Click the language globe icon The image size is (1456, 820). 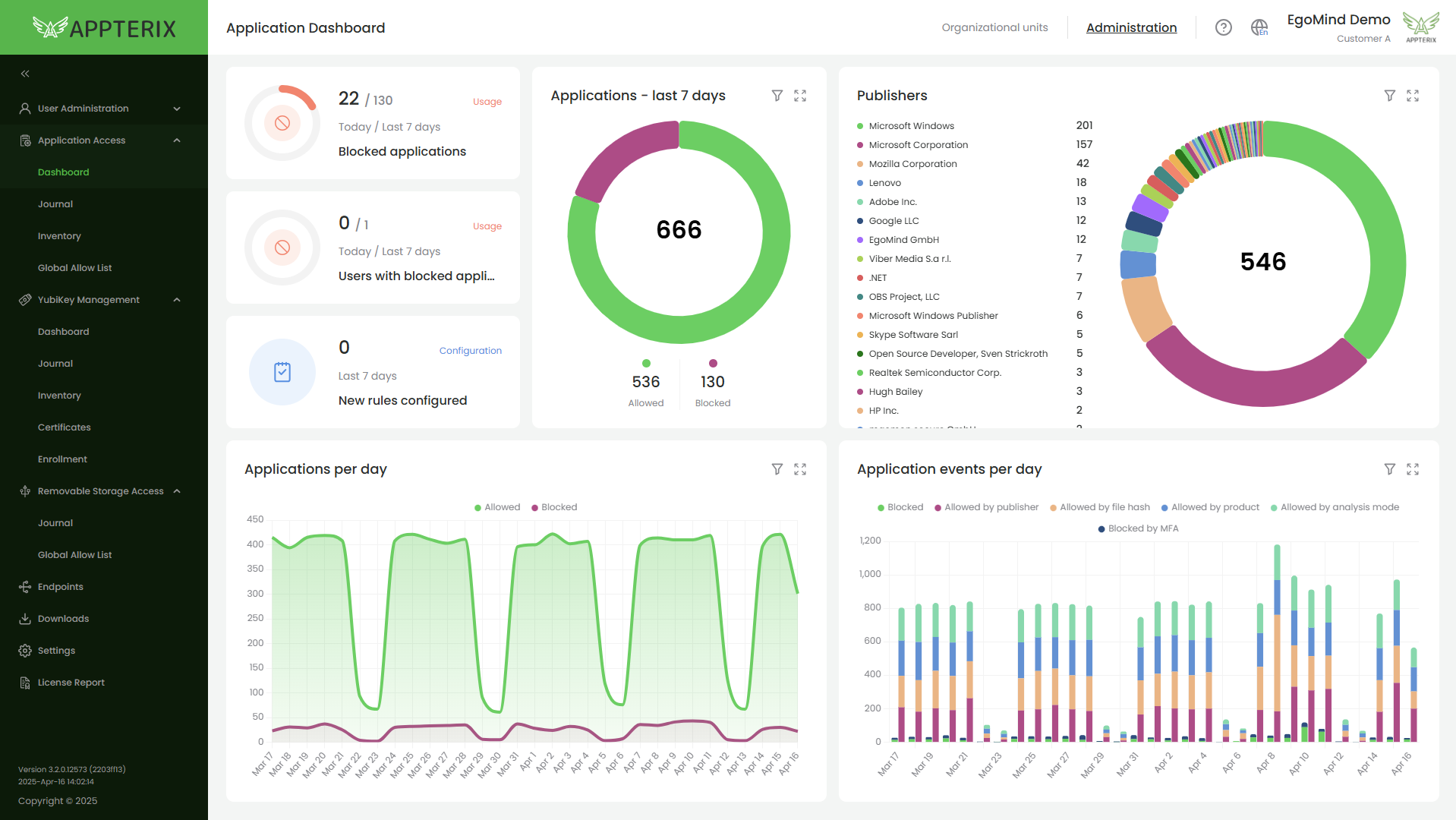(x=1259, y=27)
